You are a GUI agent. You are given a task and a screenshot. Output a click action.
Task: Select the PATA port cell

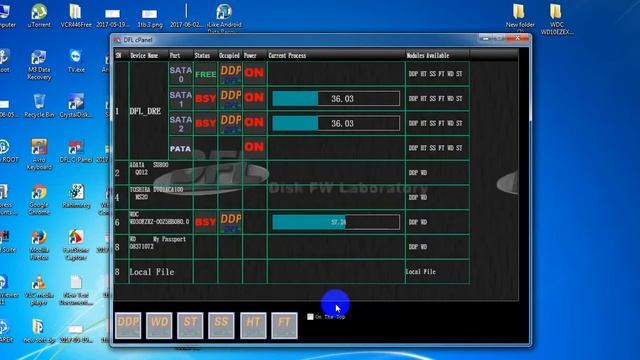181,148
